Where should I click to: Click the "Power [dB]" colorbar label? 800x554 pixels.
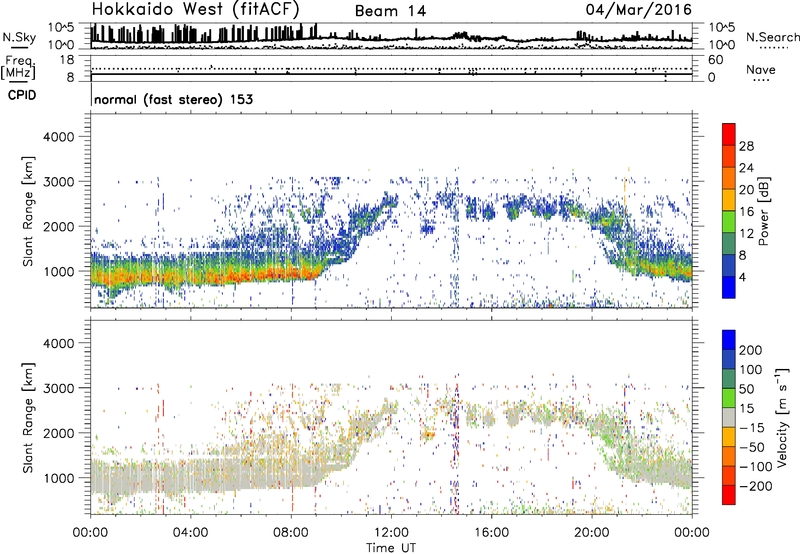point(764,211)
